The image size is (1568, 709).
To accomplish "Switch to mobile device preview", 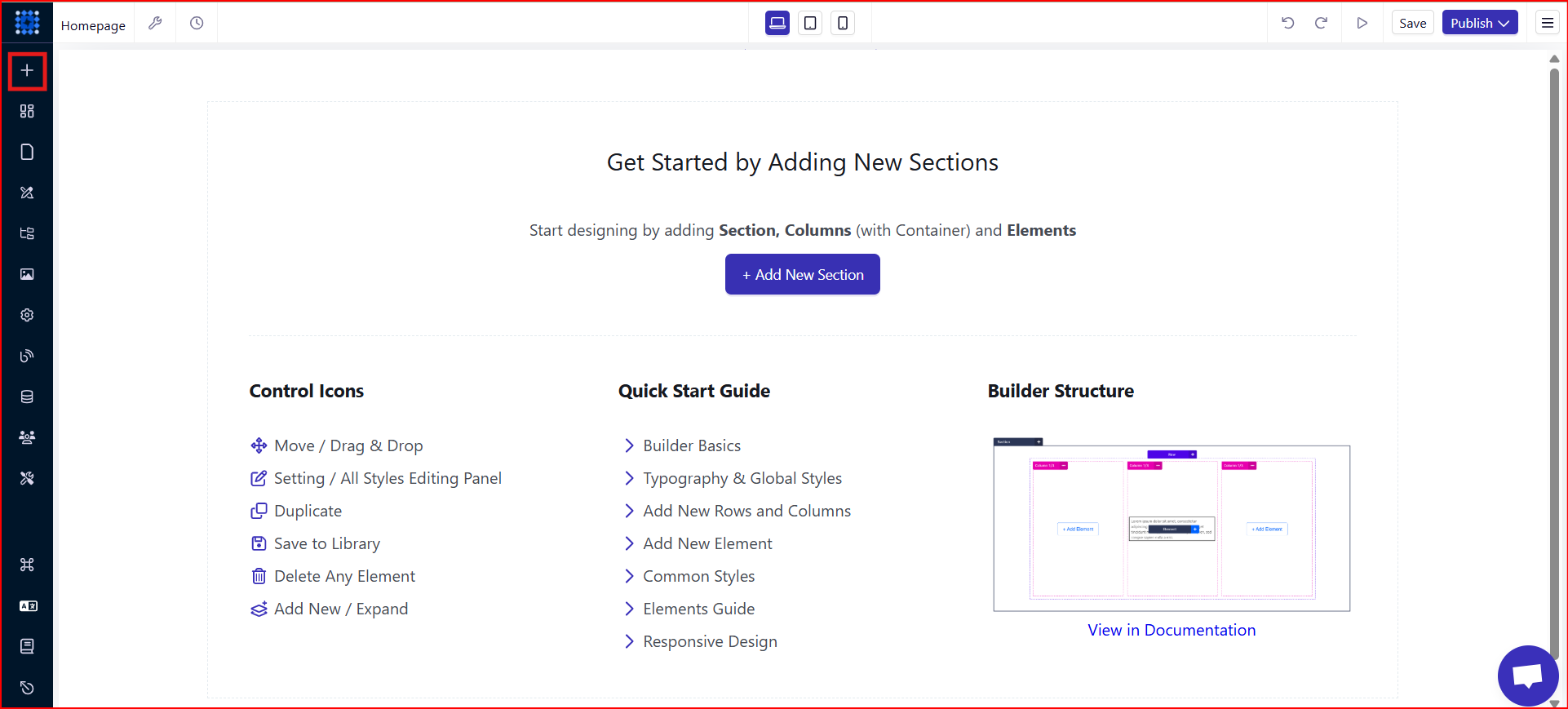I will coord(843,23).
